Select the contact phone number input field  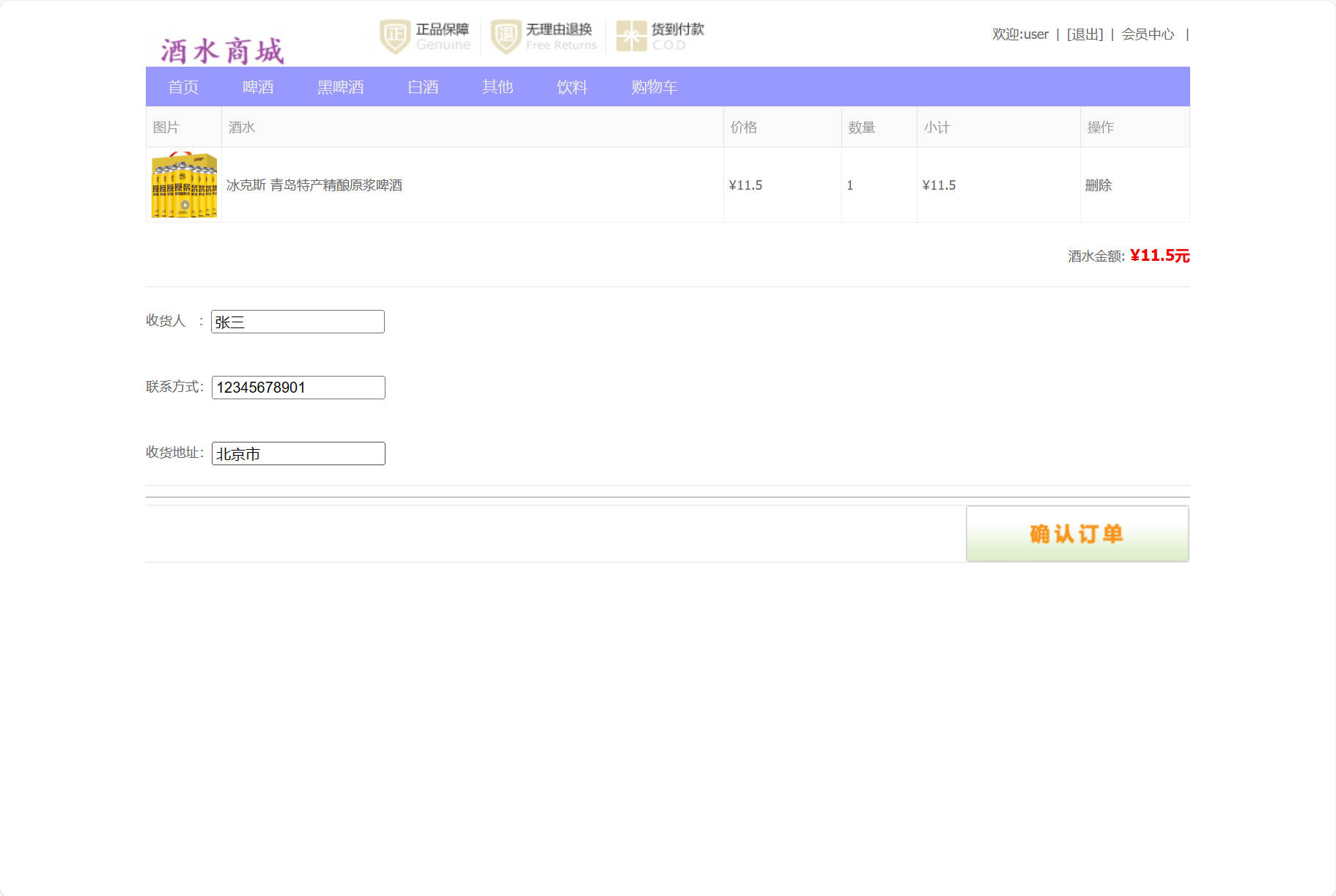(x=298, y=387)
